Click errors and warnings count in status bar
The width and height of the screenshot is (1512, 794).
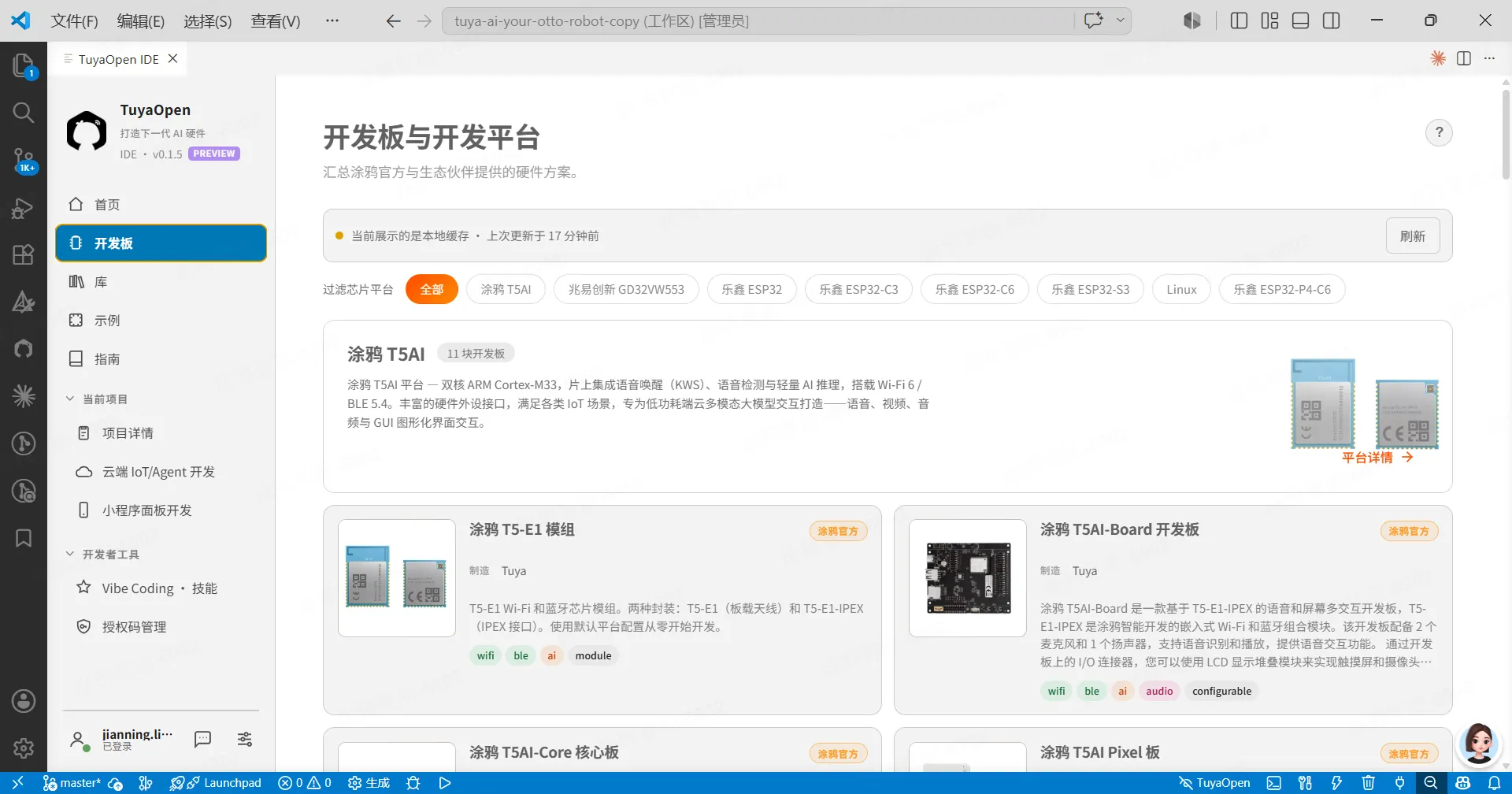(305, 783)
